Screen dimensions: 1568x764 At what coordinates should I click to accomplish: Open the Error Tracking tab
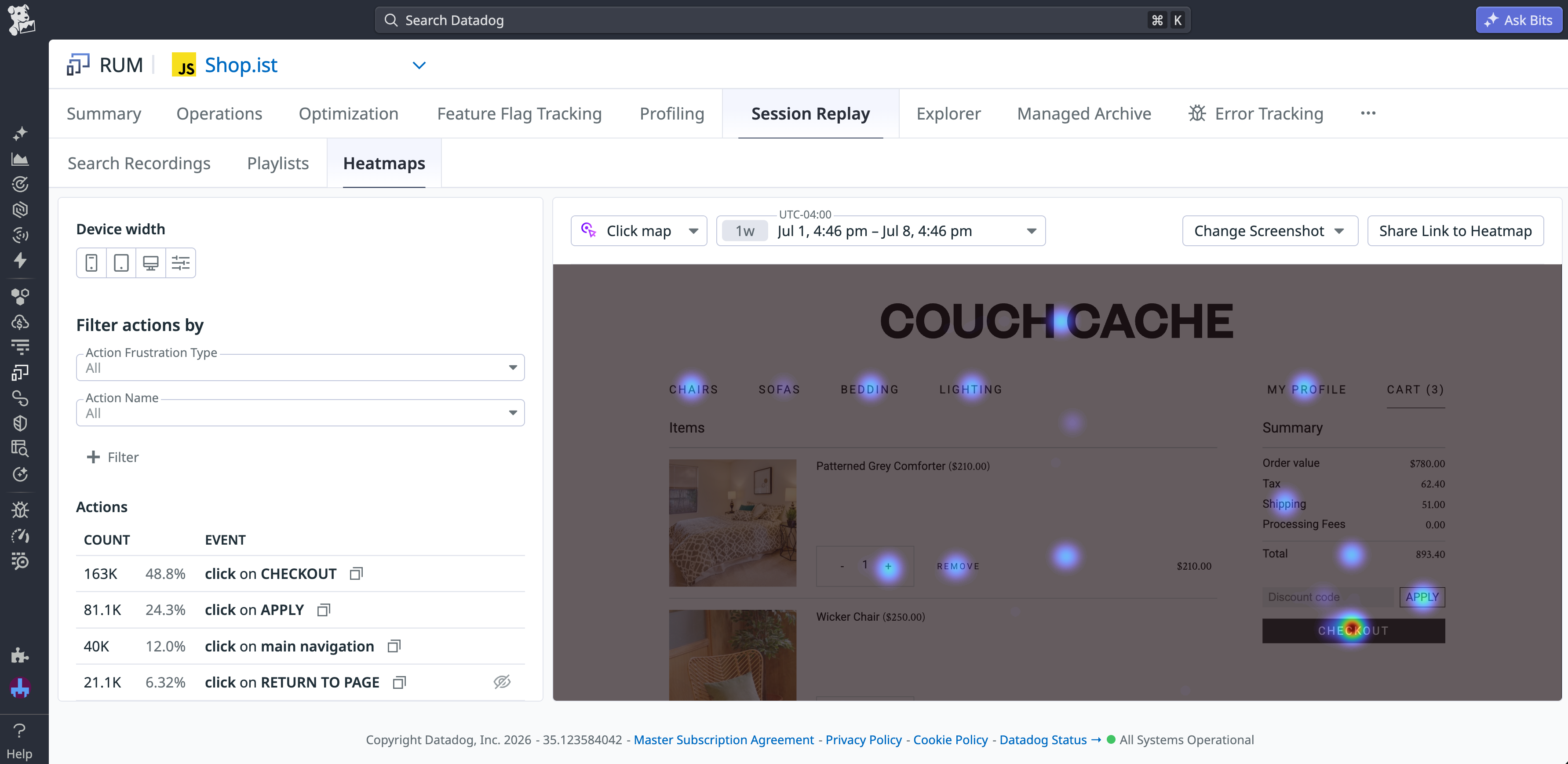pyautogui.click(x=1256, y=114)
